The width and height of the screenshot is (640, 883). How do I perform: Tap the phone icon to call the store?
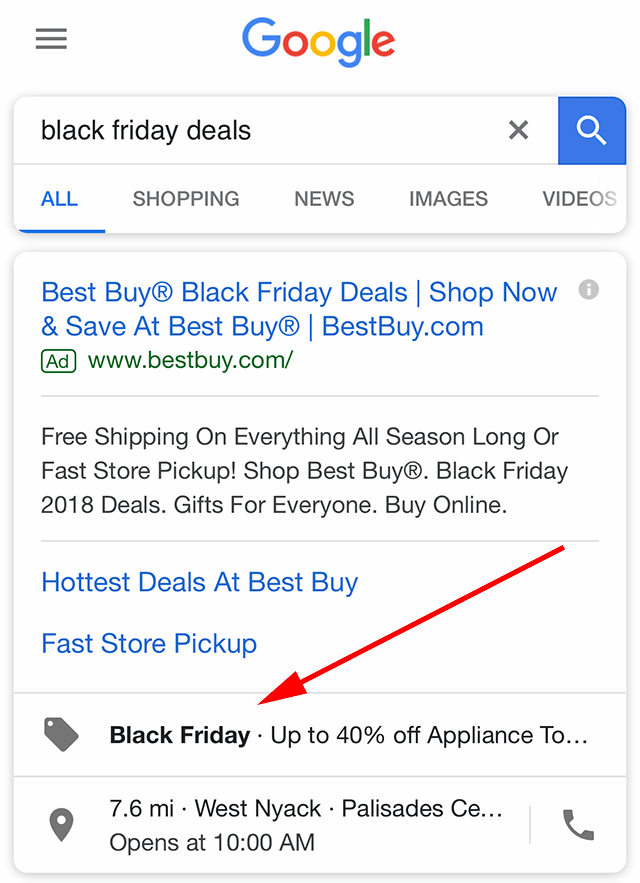(578, 824)
